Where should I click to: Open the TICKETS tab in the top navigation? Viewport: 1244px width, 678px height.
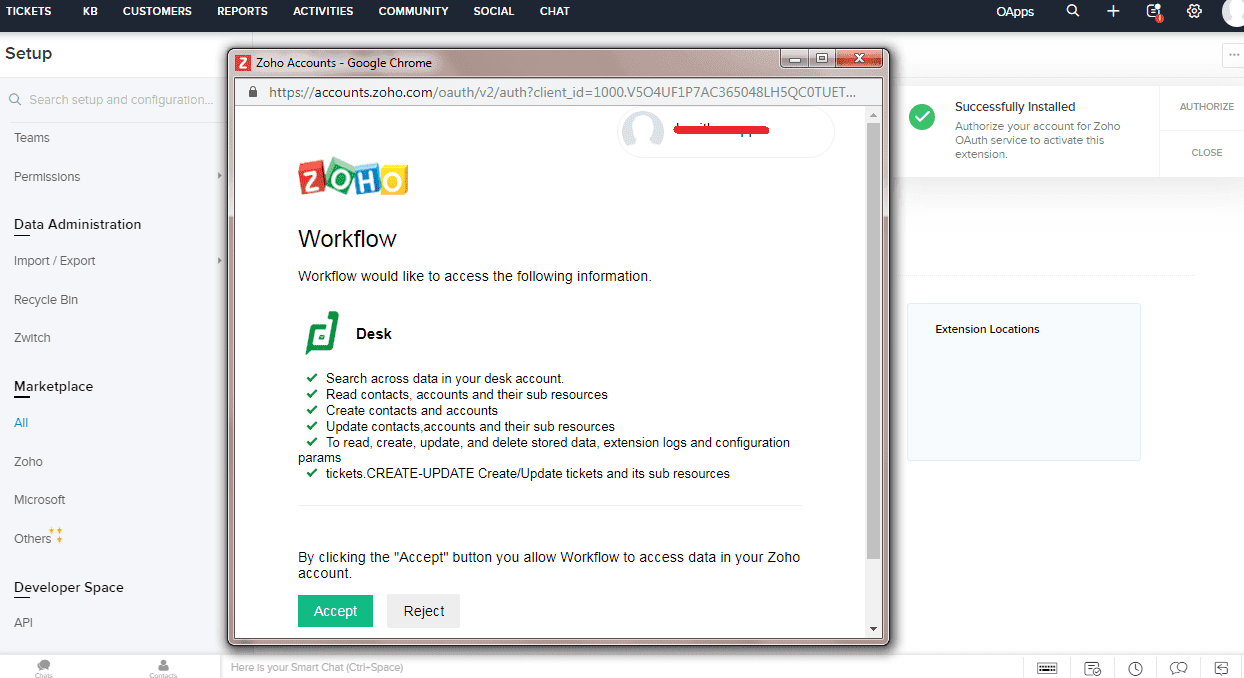pos(29,11)
